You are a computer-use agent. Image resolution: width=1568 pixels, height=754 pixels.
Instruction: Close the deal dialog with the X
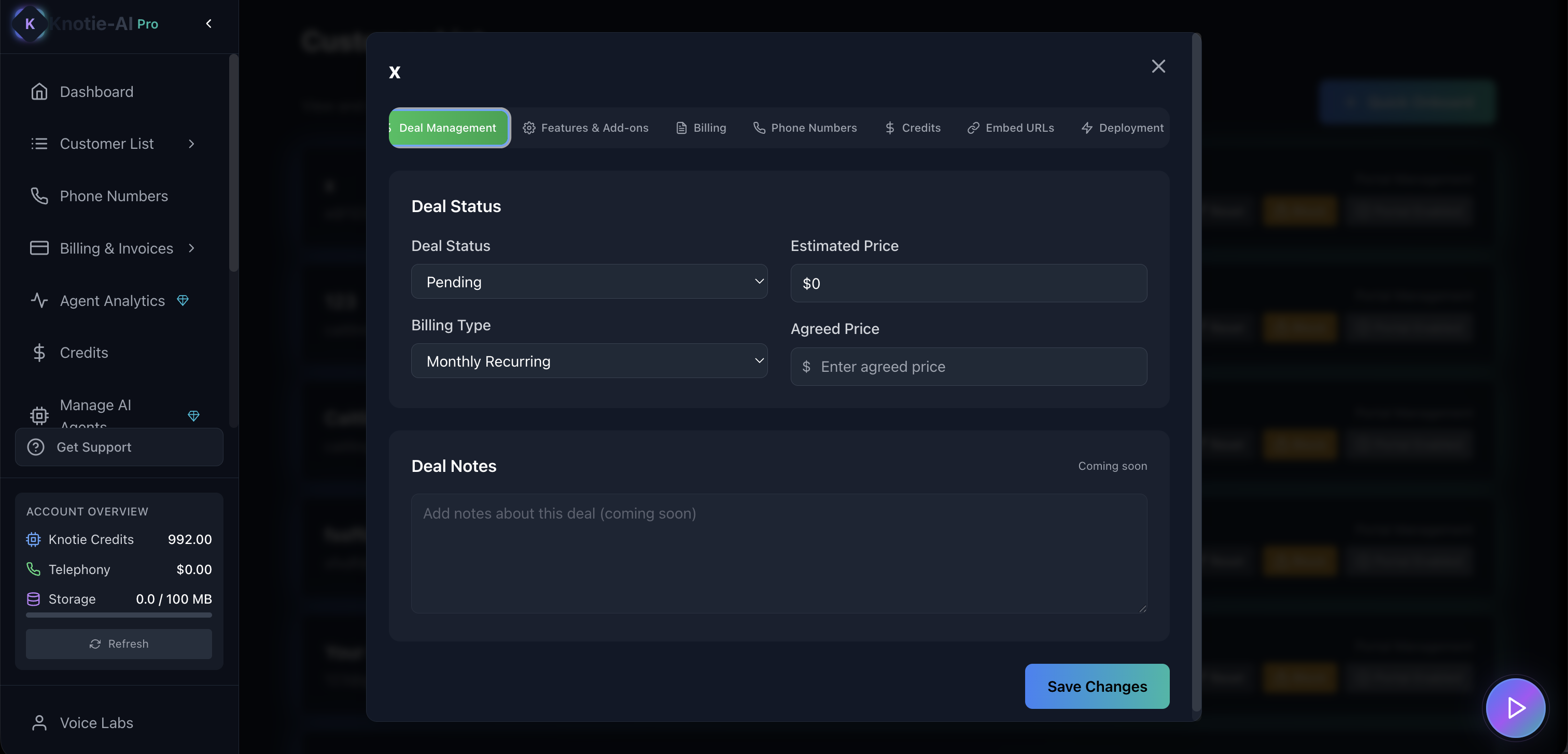(1158, 66)
